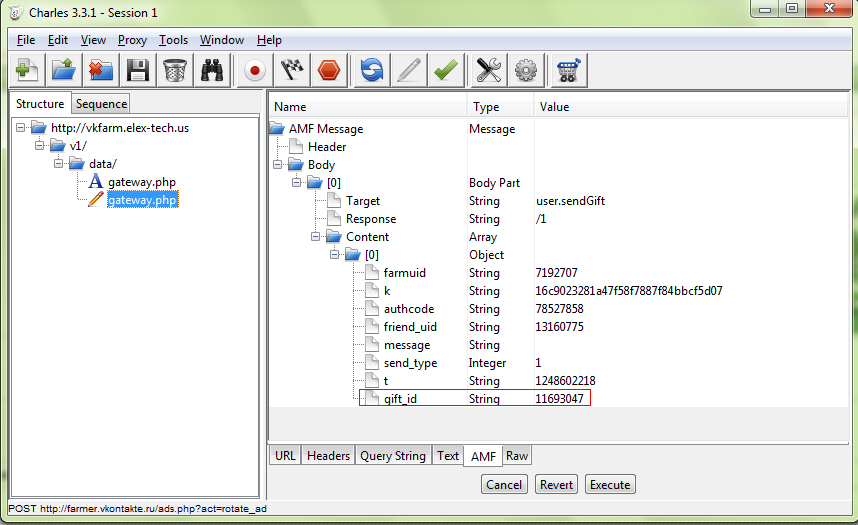Click the Repeat request blue arrows icon
Viewport: 858px width, 525px height.
(372, 70)
